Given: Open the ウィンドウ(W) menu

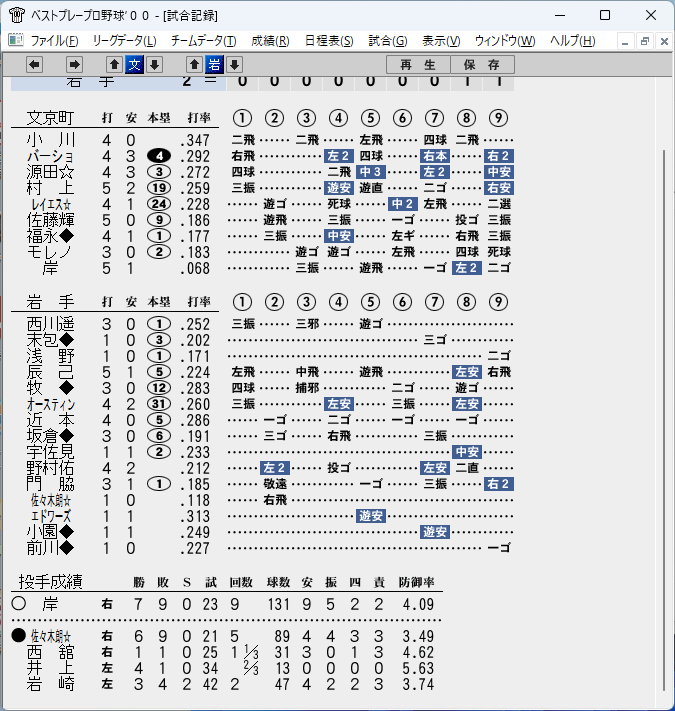Looking at the screenshot, I should [505, 41].
